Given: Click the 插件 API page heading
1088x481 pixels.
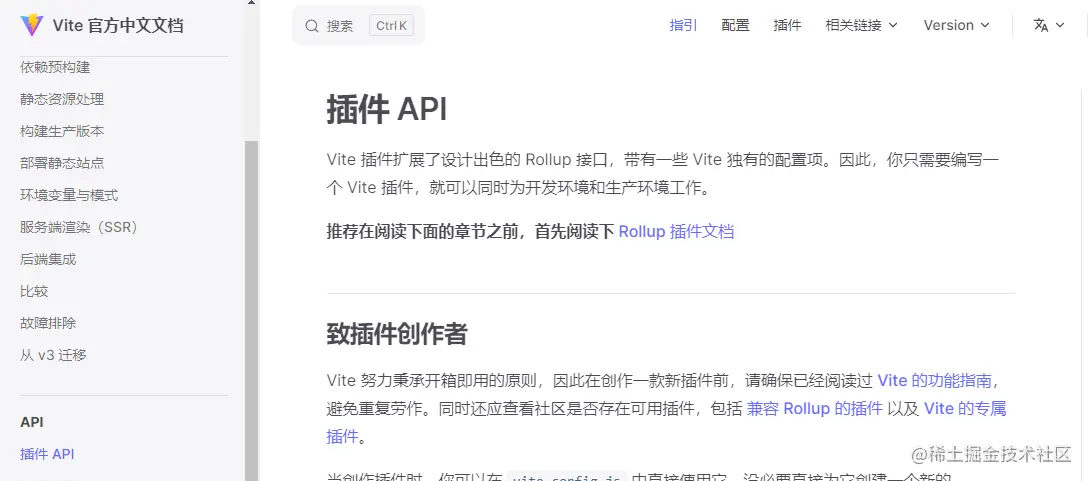Looking at the screenshot, I should point(387,110).
